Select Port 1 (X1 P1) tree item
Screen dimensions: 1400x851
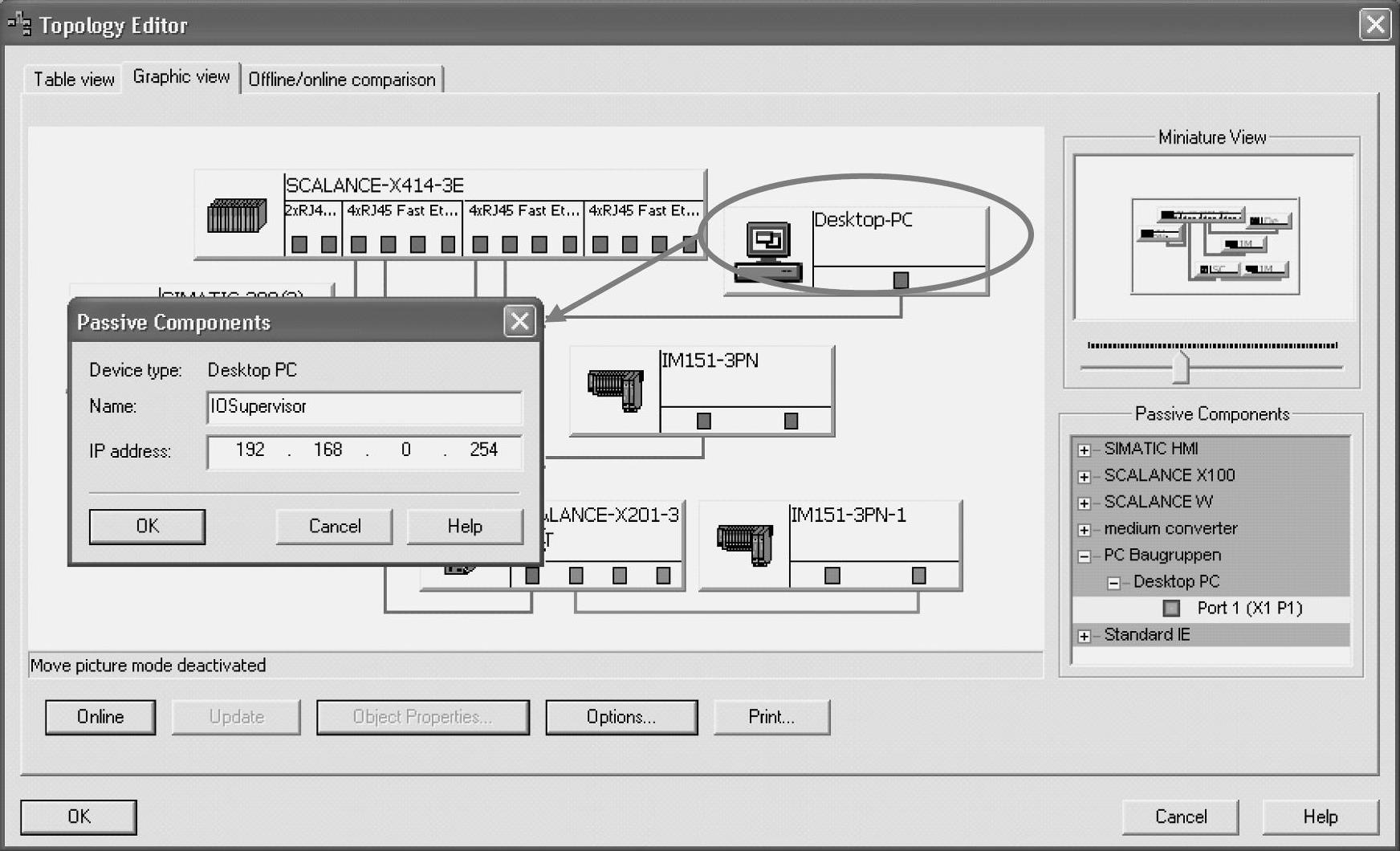[x=1249, y=609]
